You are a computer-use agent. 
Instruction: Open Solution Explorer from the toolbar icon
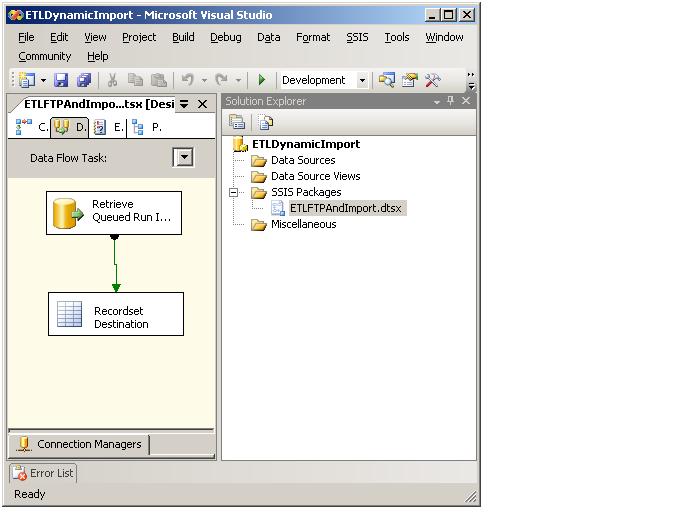[387, 80]
